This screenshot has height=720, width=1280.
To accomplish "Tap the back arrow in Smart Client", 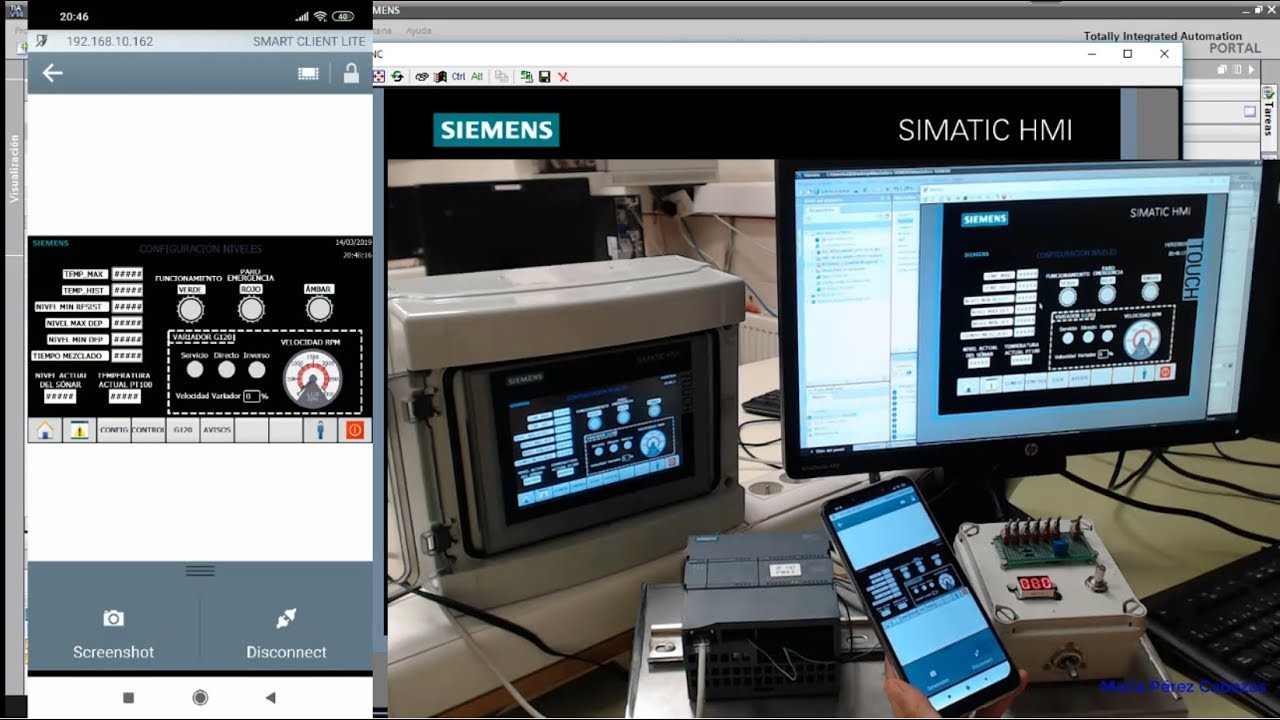I will click(52, 73).
